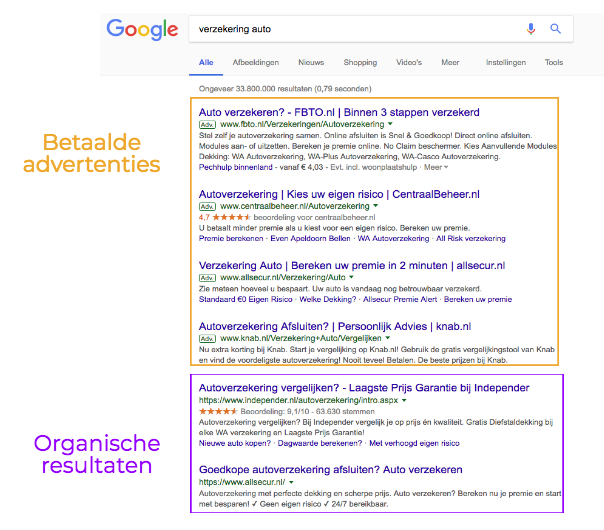Switch to the Video's tab
The image size is (604, 530).
pos(409,62)
